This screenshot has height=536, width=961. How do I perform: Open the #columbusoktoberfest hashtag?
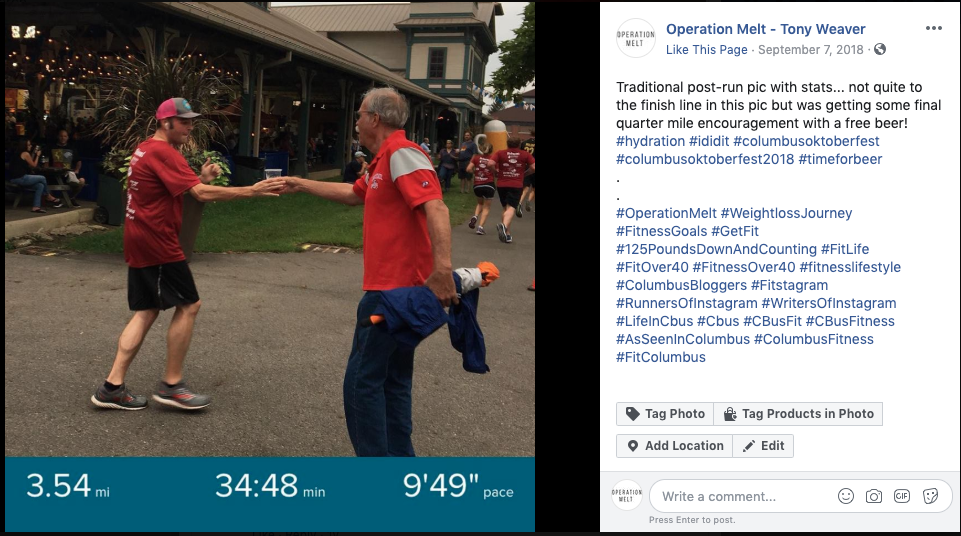click(806, 142)
